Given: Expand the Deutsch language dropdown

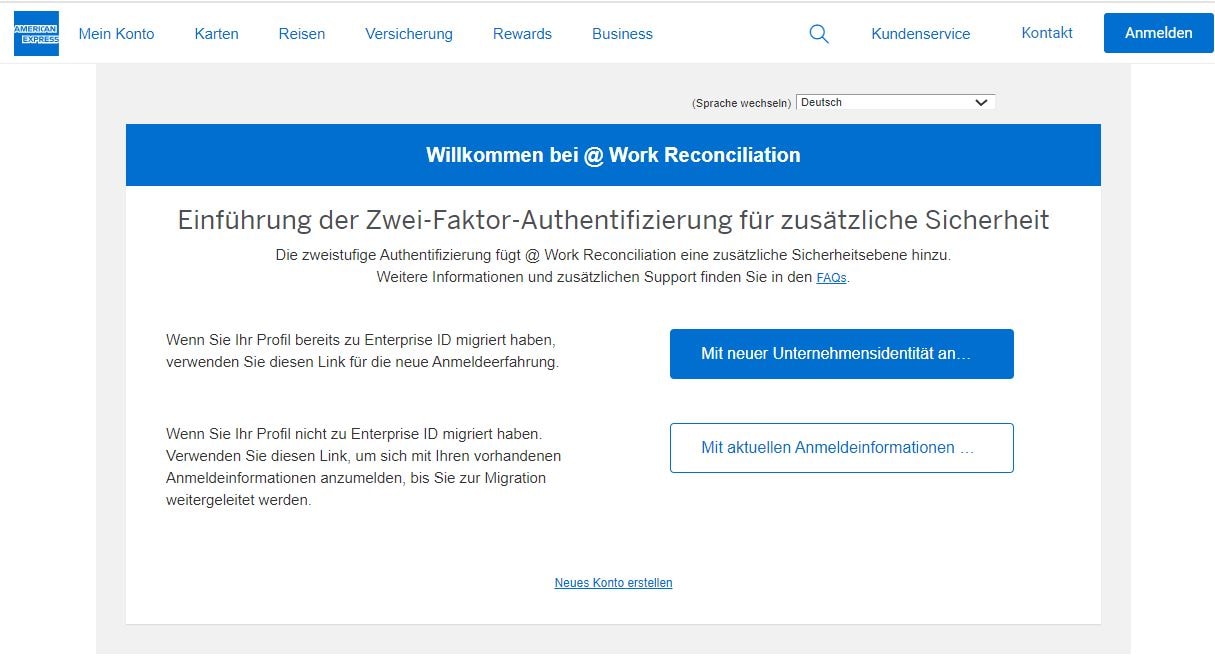Looking at the screenshot, I should [895, 102].
